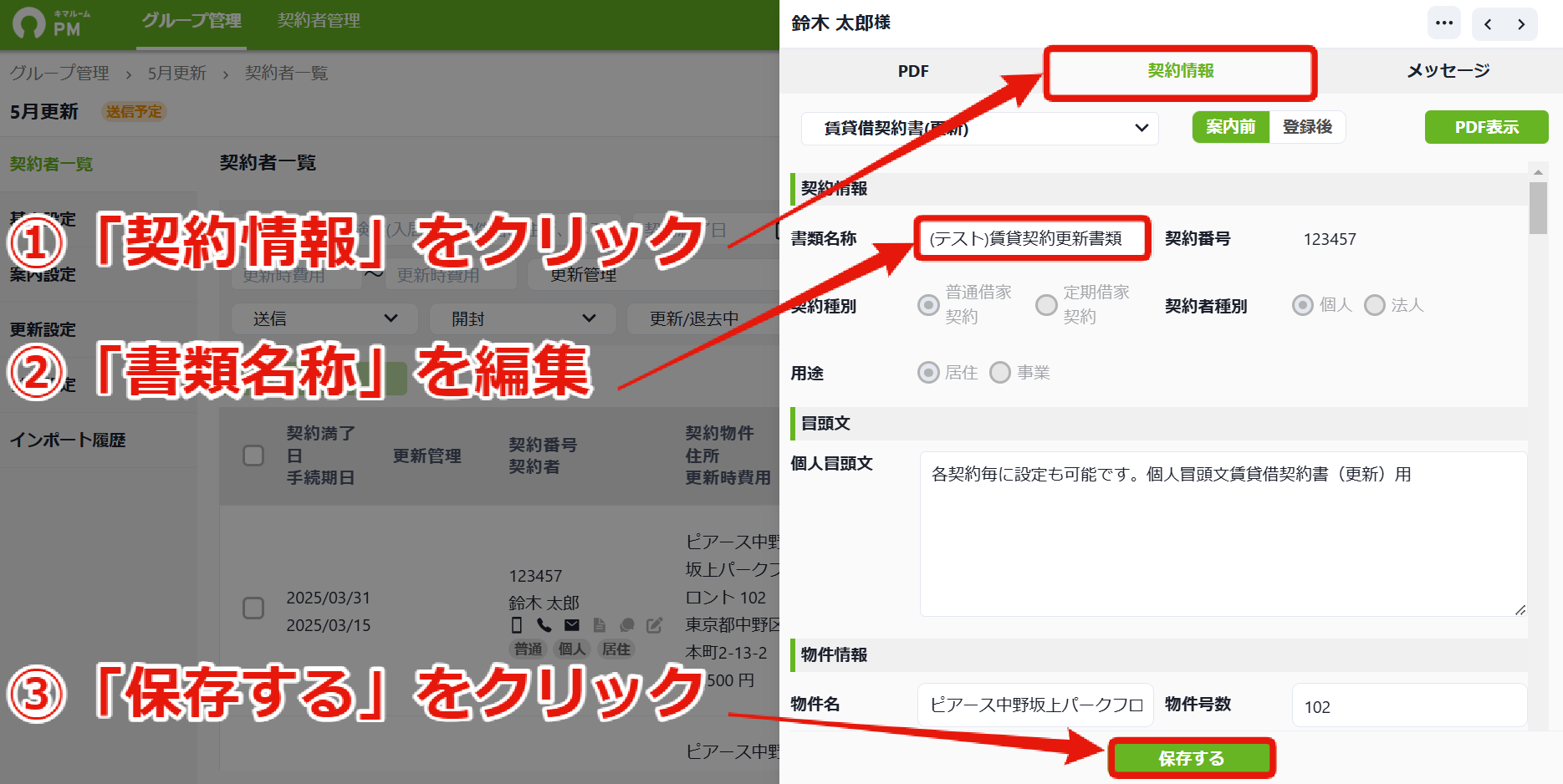Edit the 物件名 input field
This screenshot has width=1563, height=784.
[x=1035, y=705]
